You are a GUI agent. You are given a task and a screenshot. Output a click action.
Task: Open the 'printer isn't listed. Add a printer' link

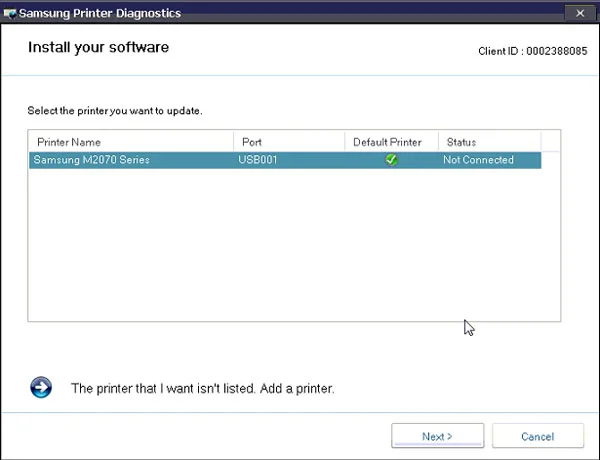(x=202, y=388)
